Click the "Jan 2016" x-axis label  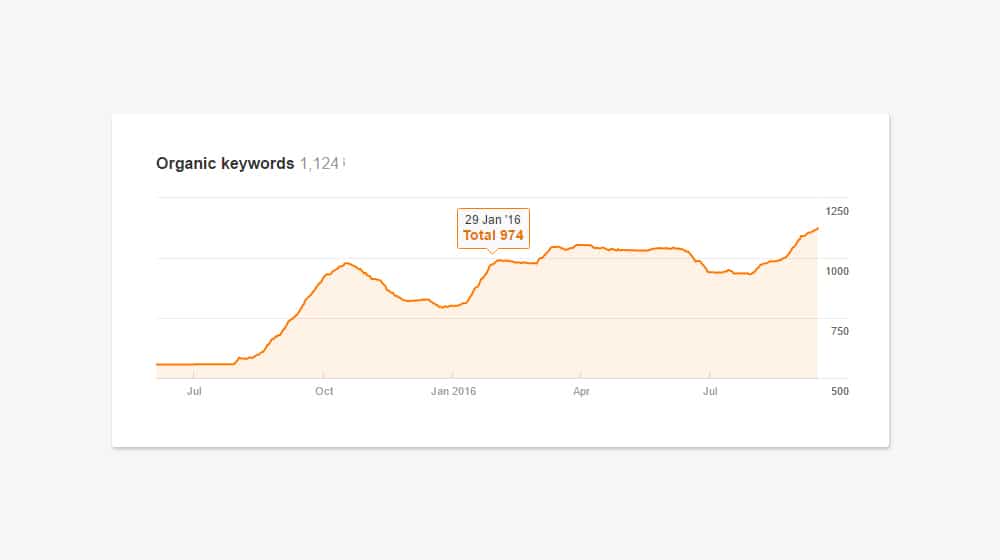point(454,391)
